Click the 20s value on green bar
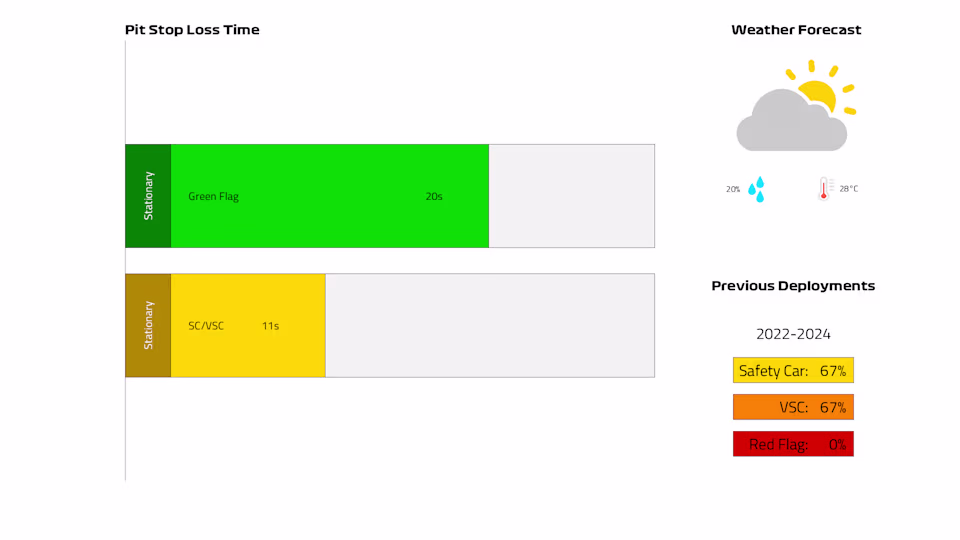The image size is (960, 540). pos(434,197)
